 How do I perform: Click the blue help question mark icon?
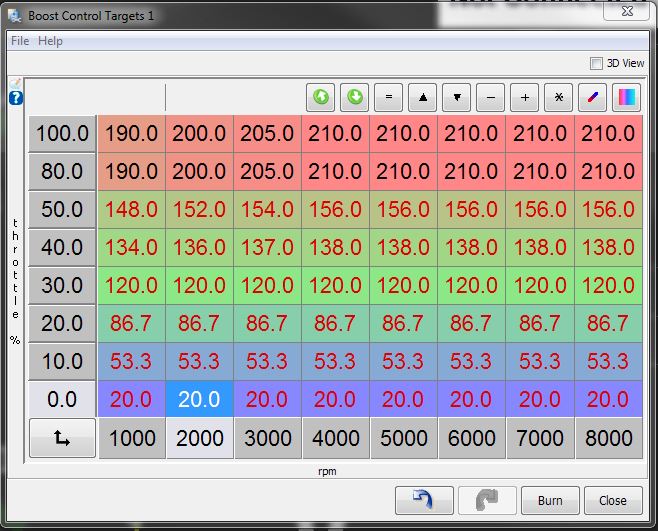[x=16, y=98]
